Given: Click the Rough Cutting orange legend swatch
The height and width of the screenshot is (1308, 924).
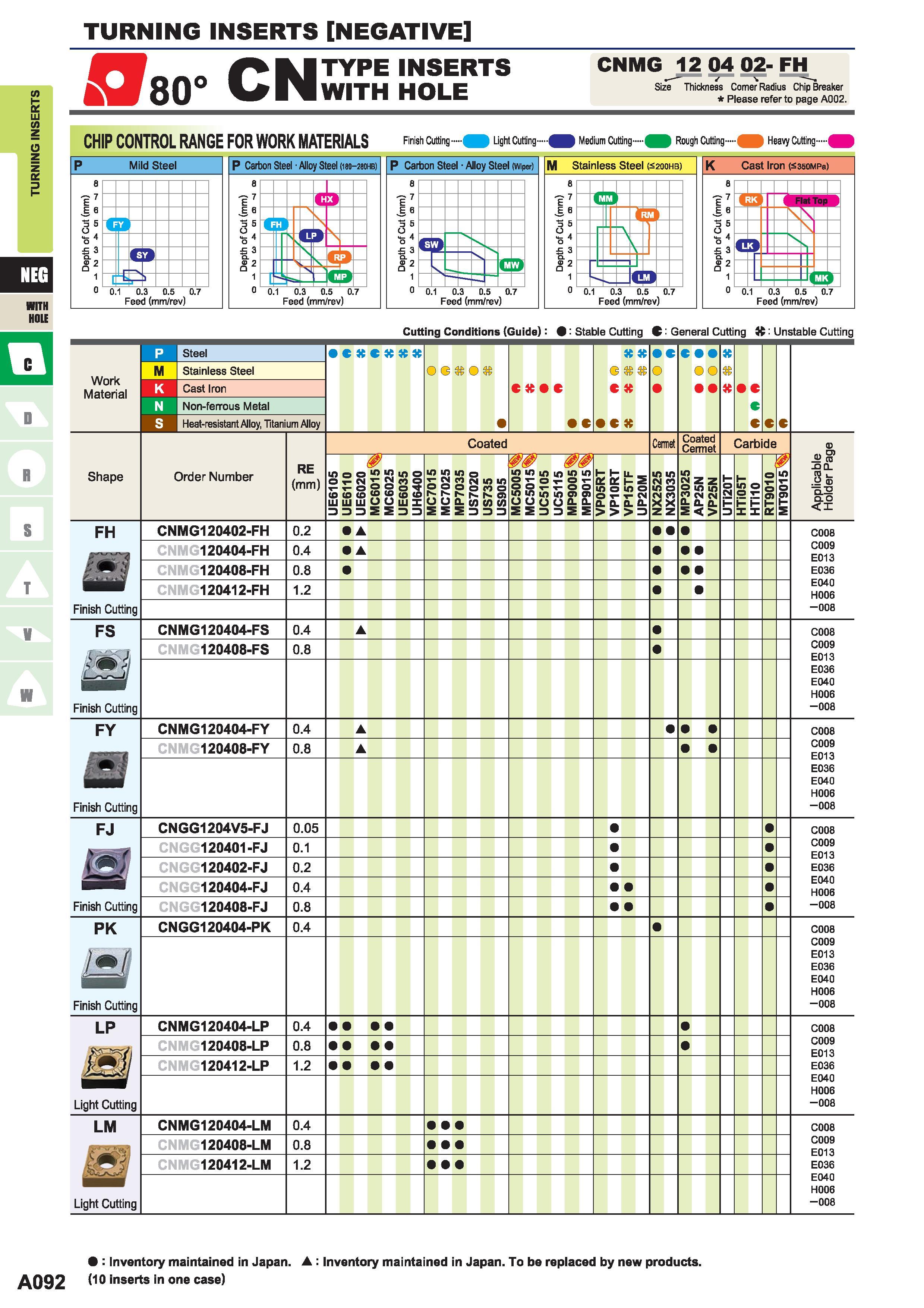Looking at the screenshot, I should [x=750, y=141].
